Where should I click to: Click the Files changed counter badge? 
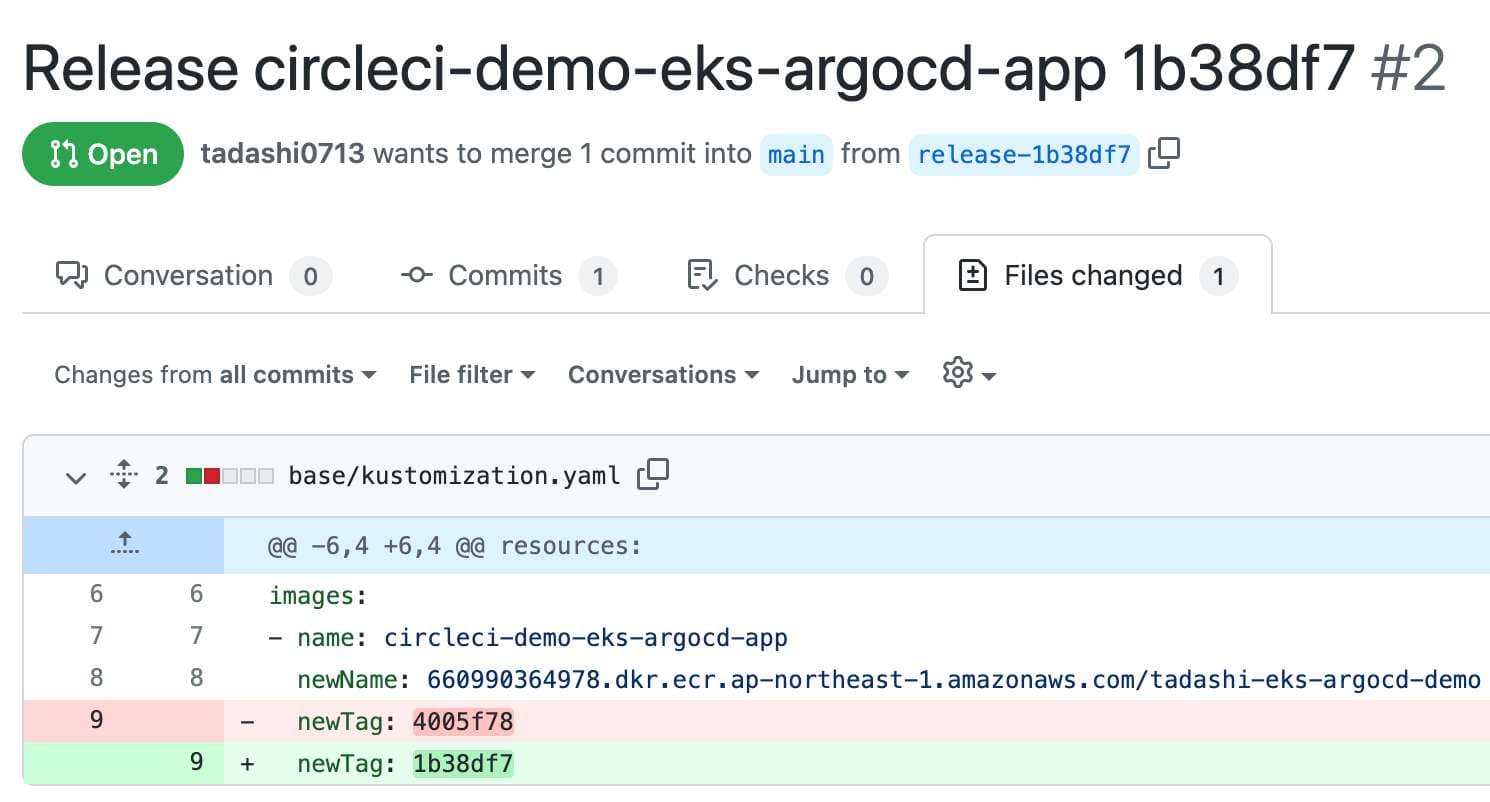[x=1218, y=276]
